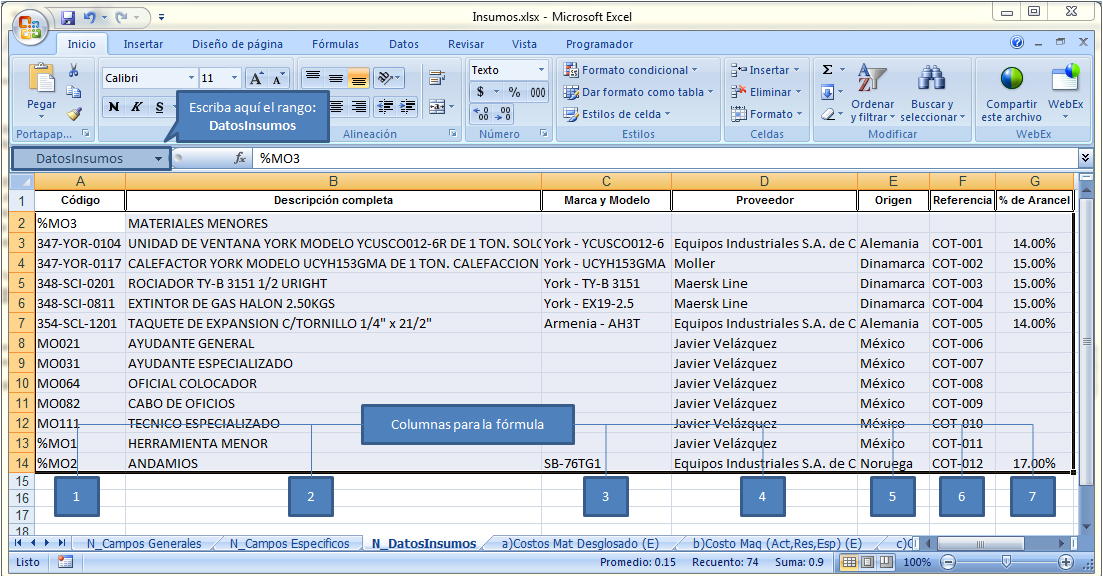Cut selection with the scissors icon
Viewport: 1103px width, 576px height.
73,70
